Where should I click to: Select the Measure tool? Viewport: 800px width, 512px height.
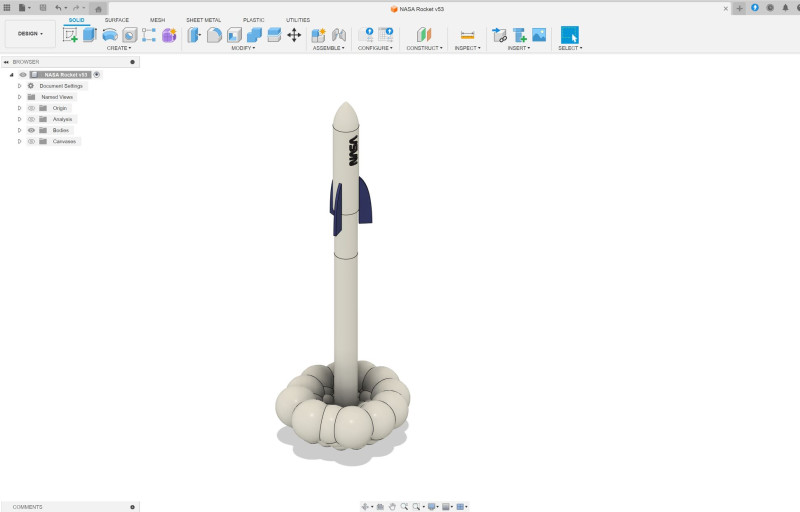tap(467, 35)
